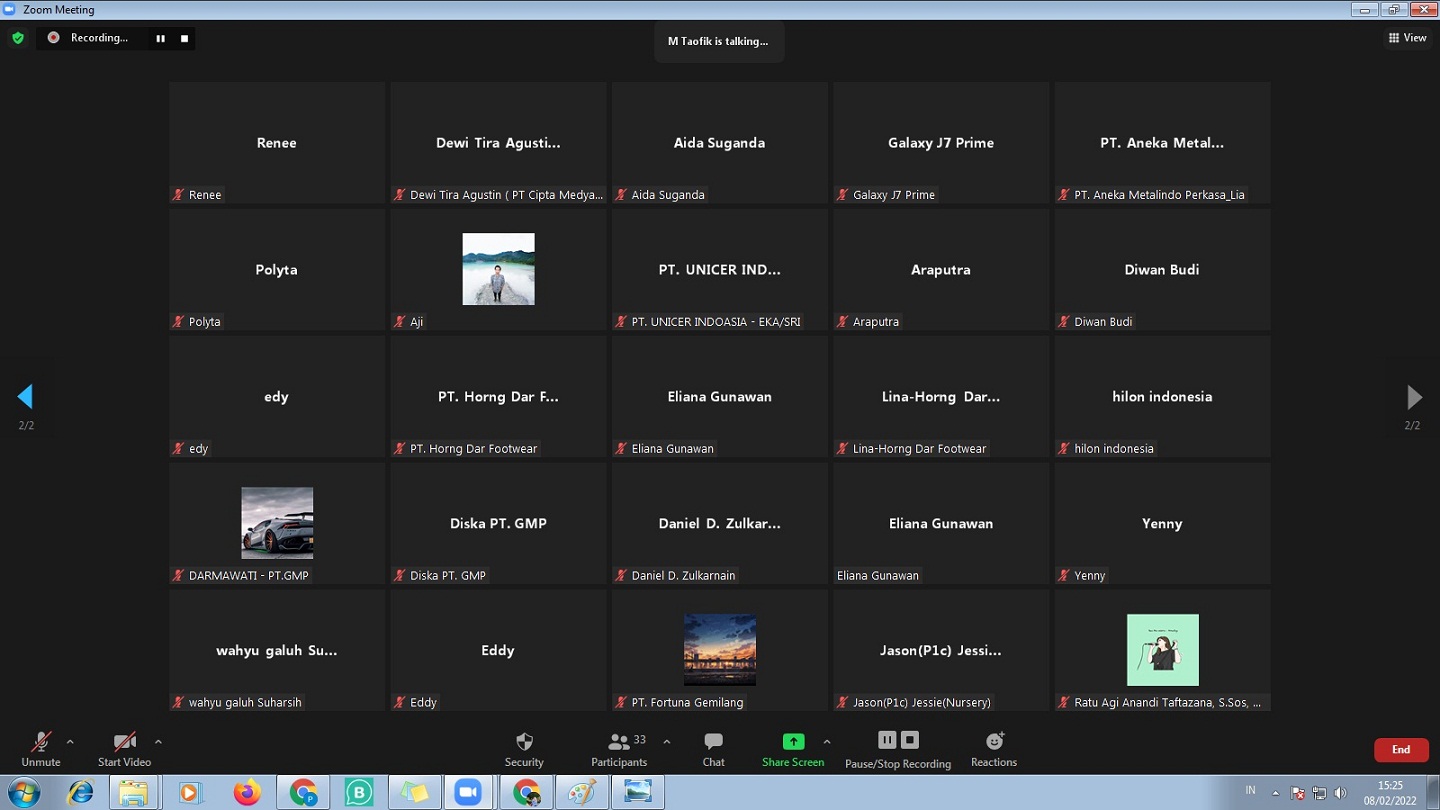Pause recording from the top recording bar
The width and height of the screenshot is (1440, 810).
click(x=160, y=38)
